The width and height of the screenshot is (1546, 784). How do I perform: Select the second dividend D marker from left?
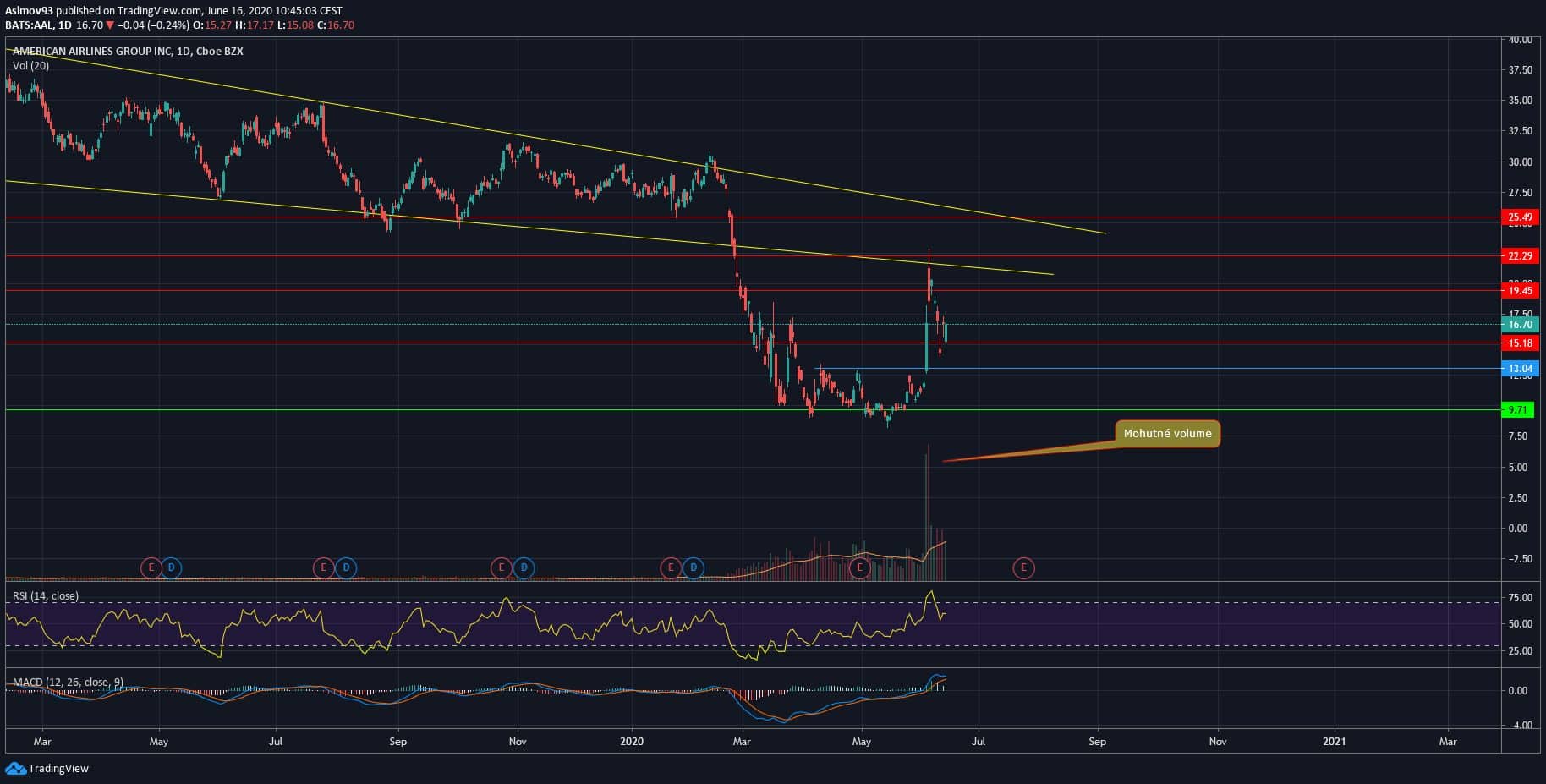tap(345, 567)
